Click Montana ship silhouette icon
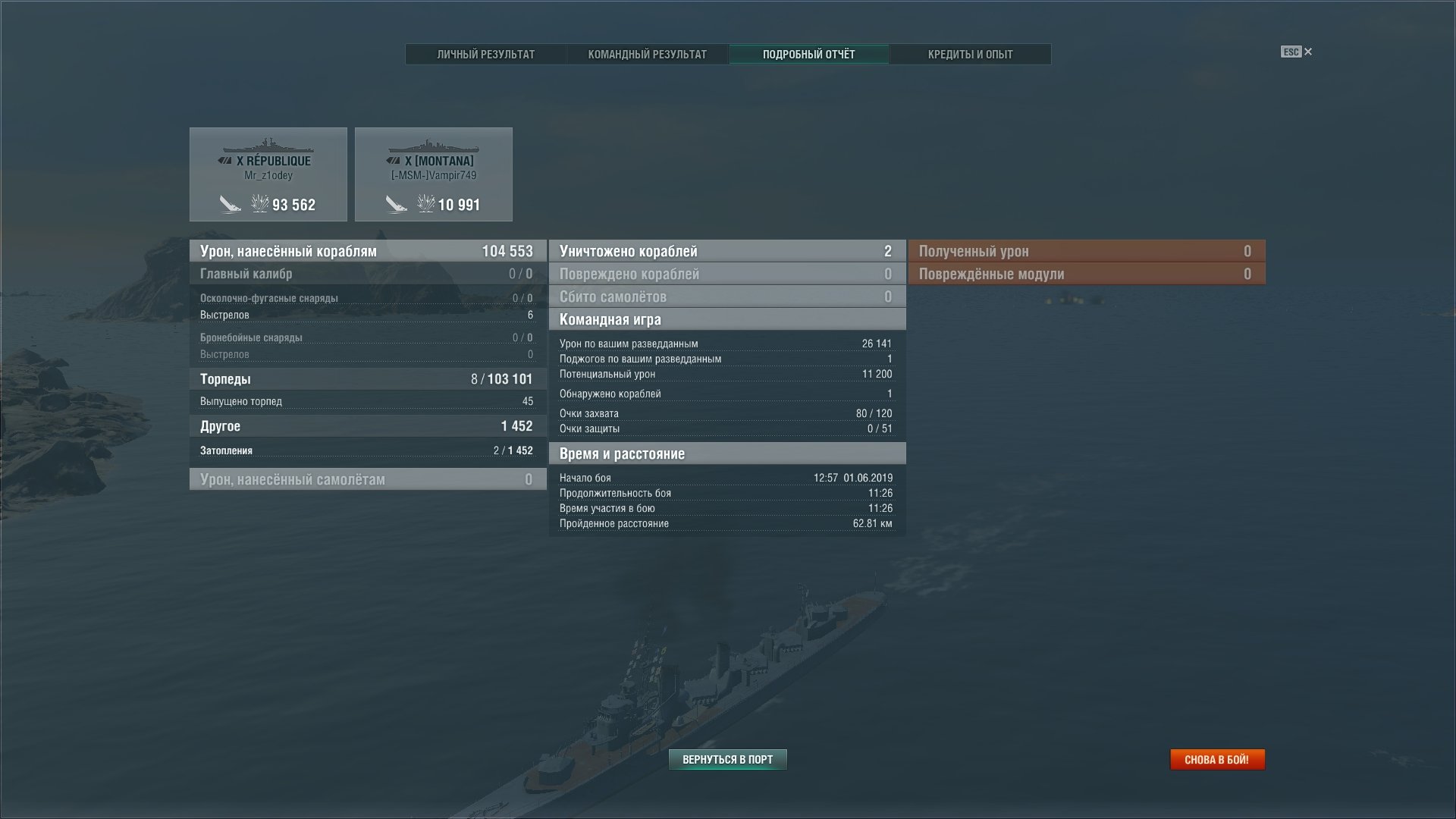Image resolution: width=1456 pixels, height=819 pixels. coord(434,145)
